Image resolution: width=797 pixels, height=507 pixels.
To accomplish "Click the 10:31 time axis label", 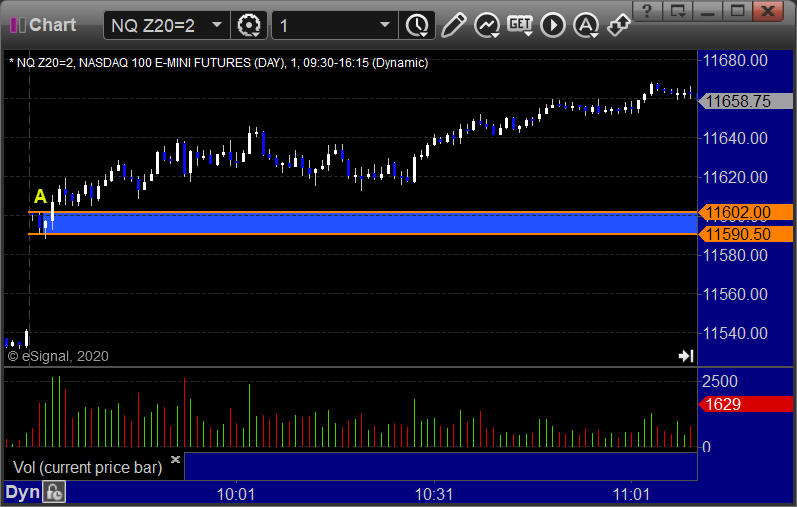I will point(434,494).
